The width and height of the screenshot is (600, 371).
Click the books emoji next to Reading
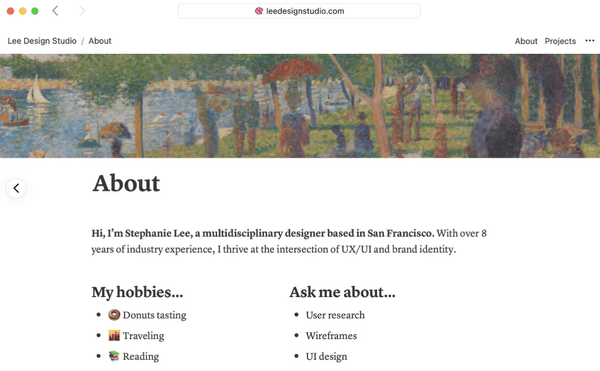(114, 356)
